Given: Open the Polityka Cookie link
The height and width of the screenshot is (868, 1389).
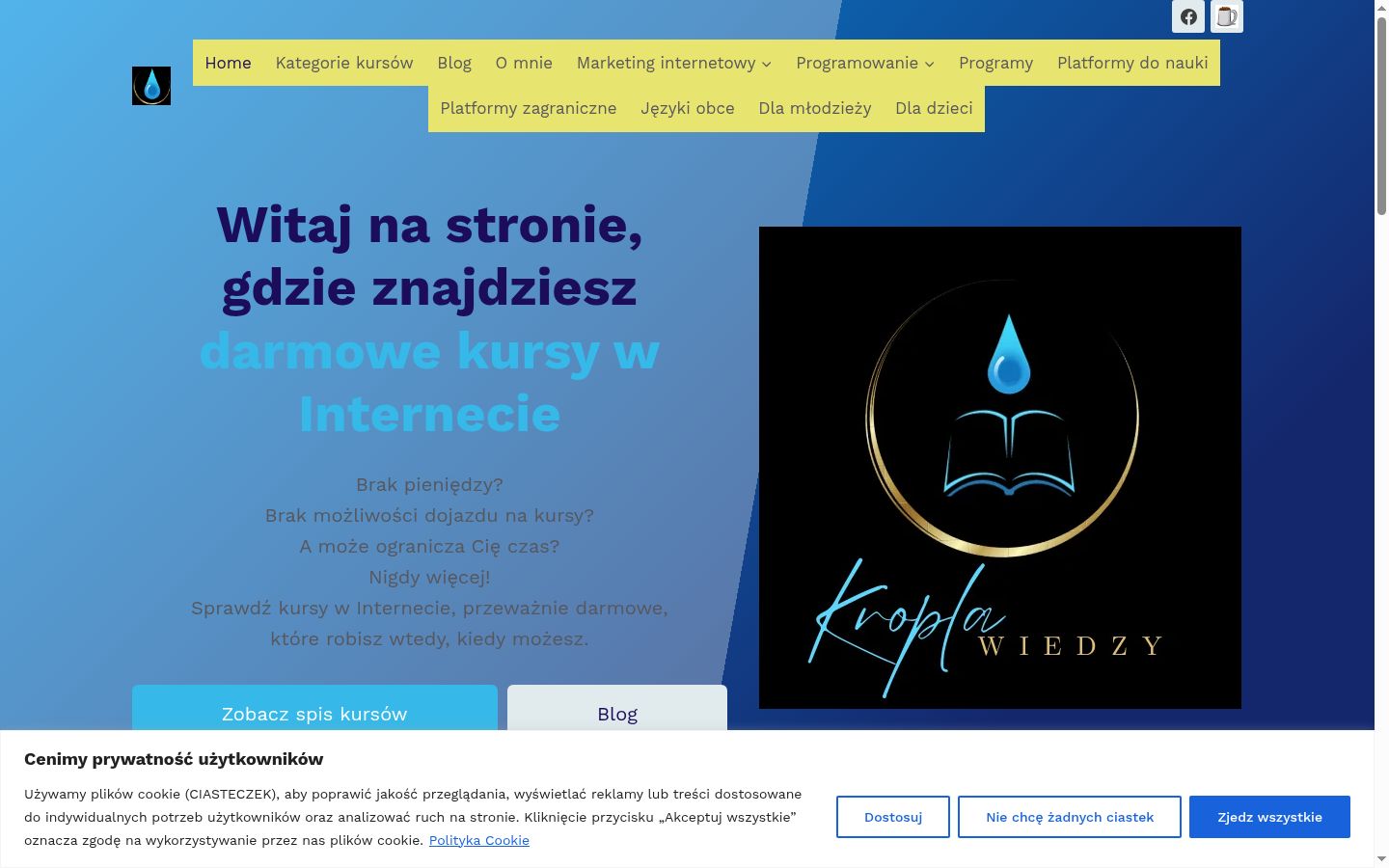Looking at the screenshot, I should pos(479,840).
